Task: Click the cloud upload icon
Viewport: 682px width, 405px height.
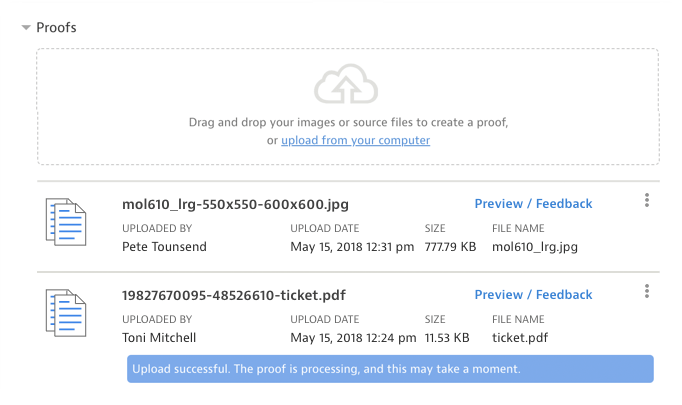Action: [x=347, y=87]
